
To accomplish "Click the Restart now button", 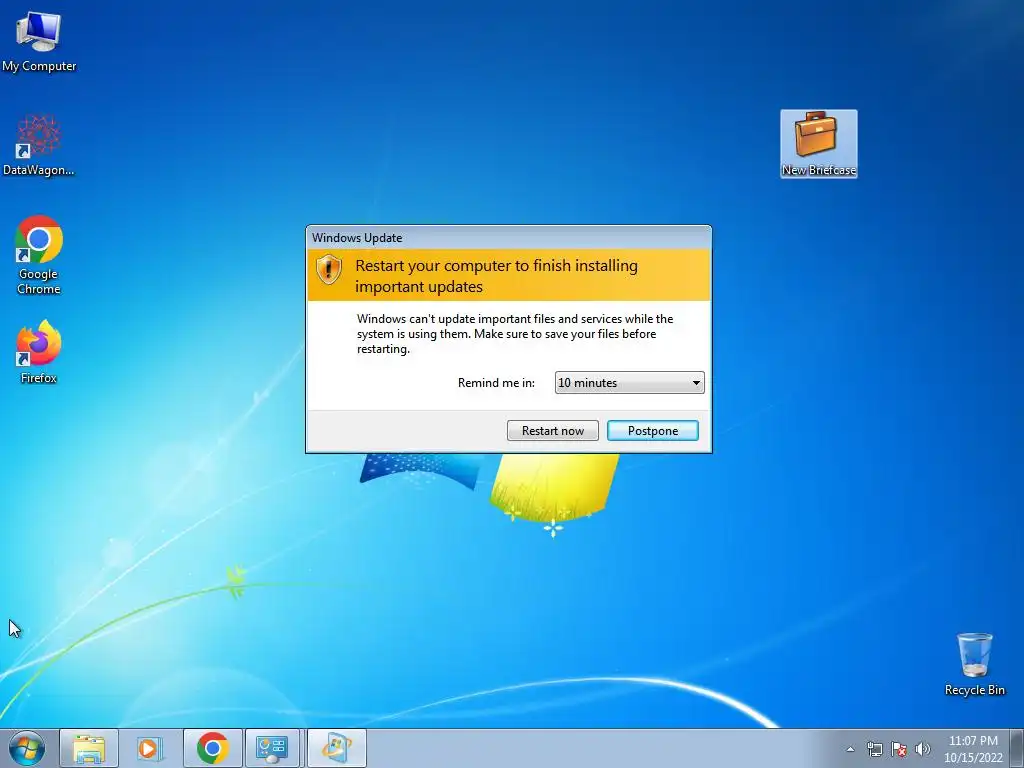I will (552, 430).
